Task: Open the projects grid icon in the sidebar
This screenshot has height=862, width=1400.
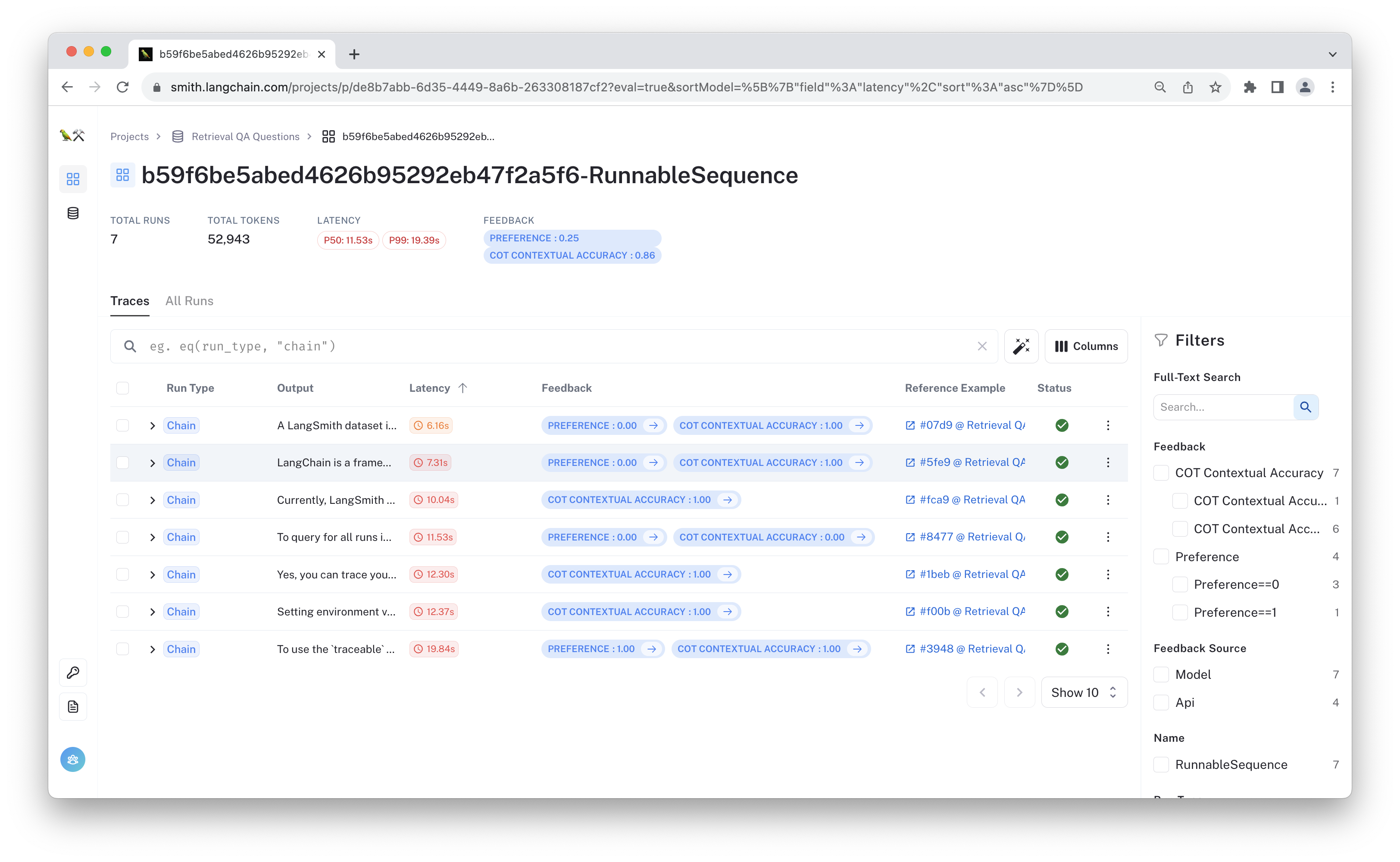Action: click(73, 179)
